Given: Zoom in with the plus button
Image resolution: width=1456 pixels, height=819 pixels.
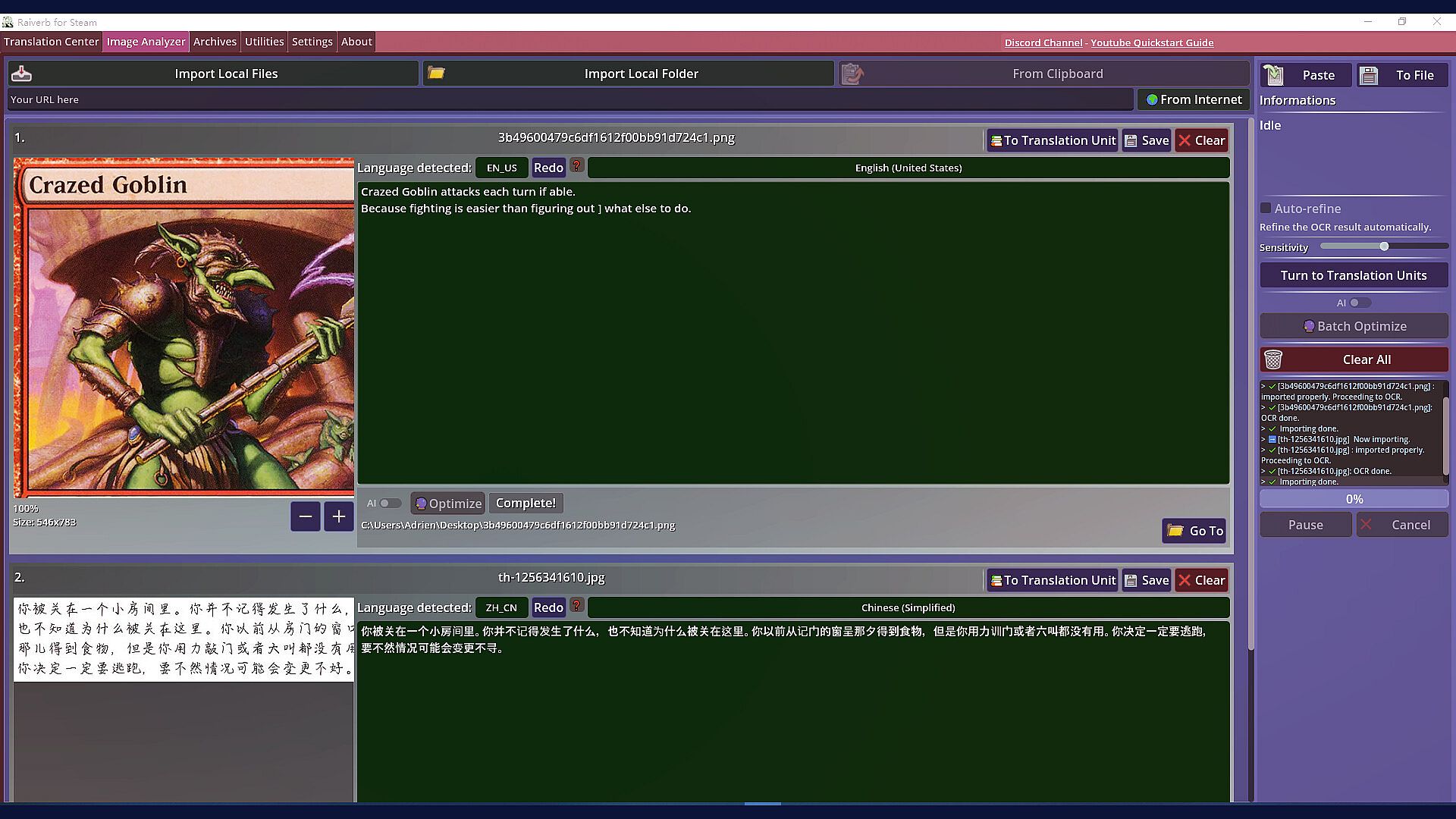Looking at the screenshot, I should (x=338, y=516).
